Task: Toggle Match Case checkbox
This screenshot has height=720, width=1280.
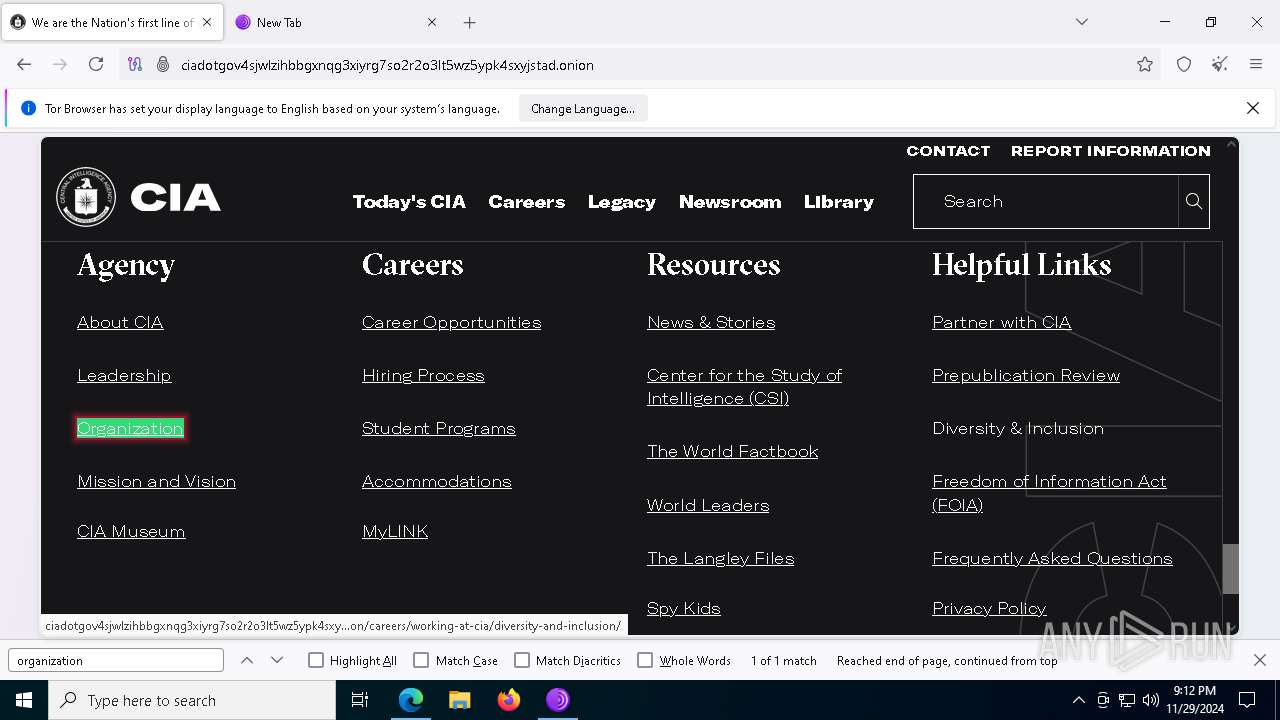Action: tap(421, 660)
